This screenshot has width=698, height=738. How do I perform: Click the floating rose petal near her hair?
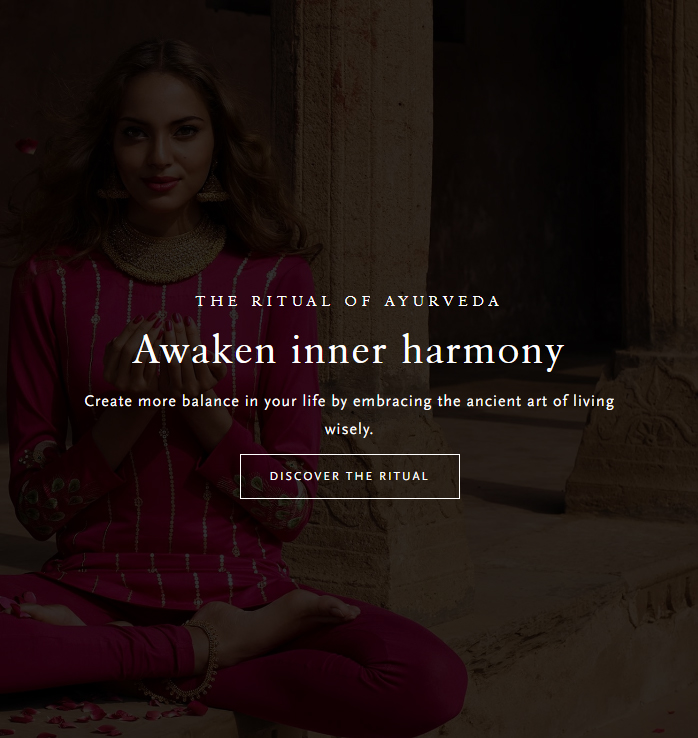coord(27,146)
